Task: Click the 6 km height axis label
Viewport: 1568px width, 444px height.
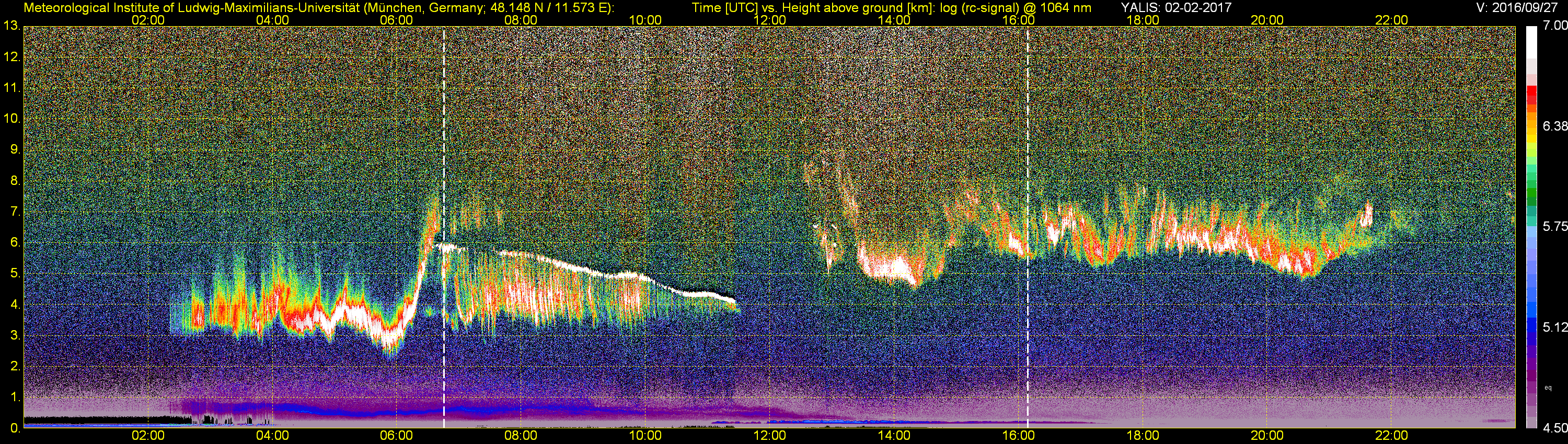Action: 15,243
